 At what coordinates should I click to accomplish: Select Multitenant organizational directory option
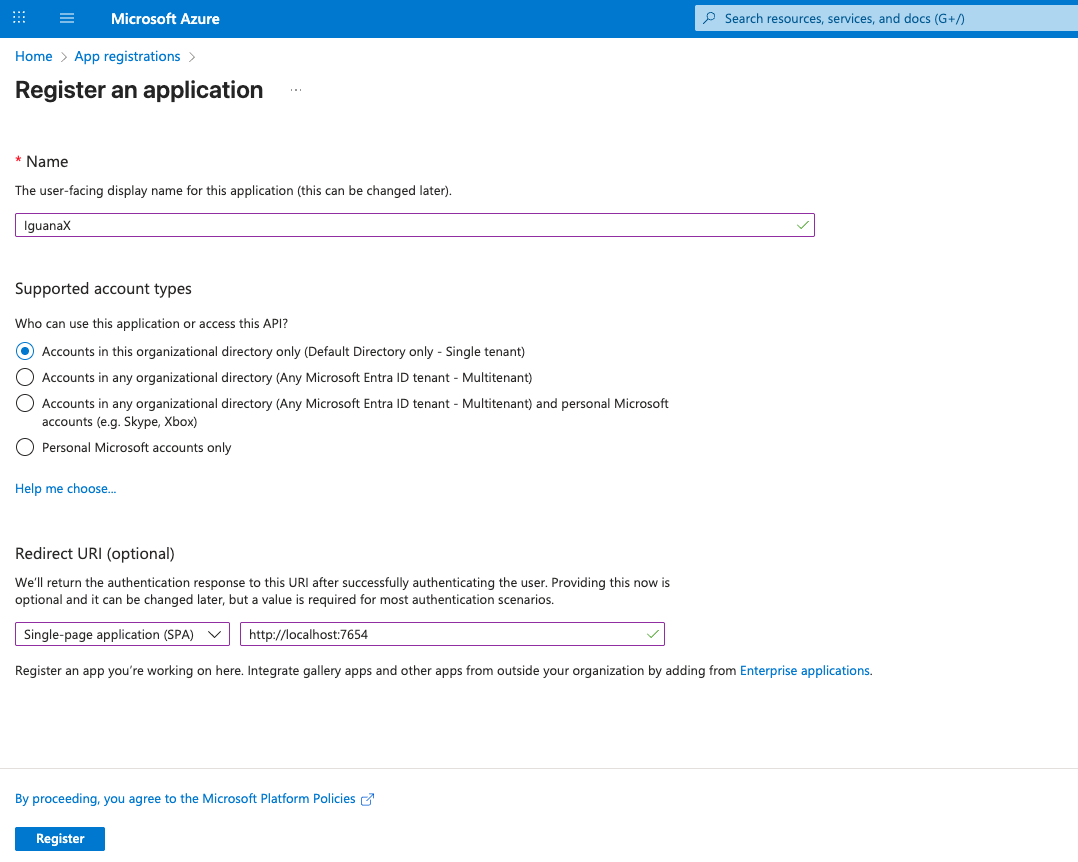click(26, 378)
